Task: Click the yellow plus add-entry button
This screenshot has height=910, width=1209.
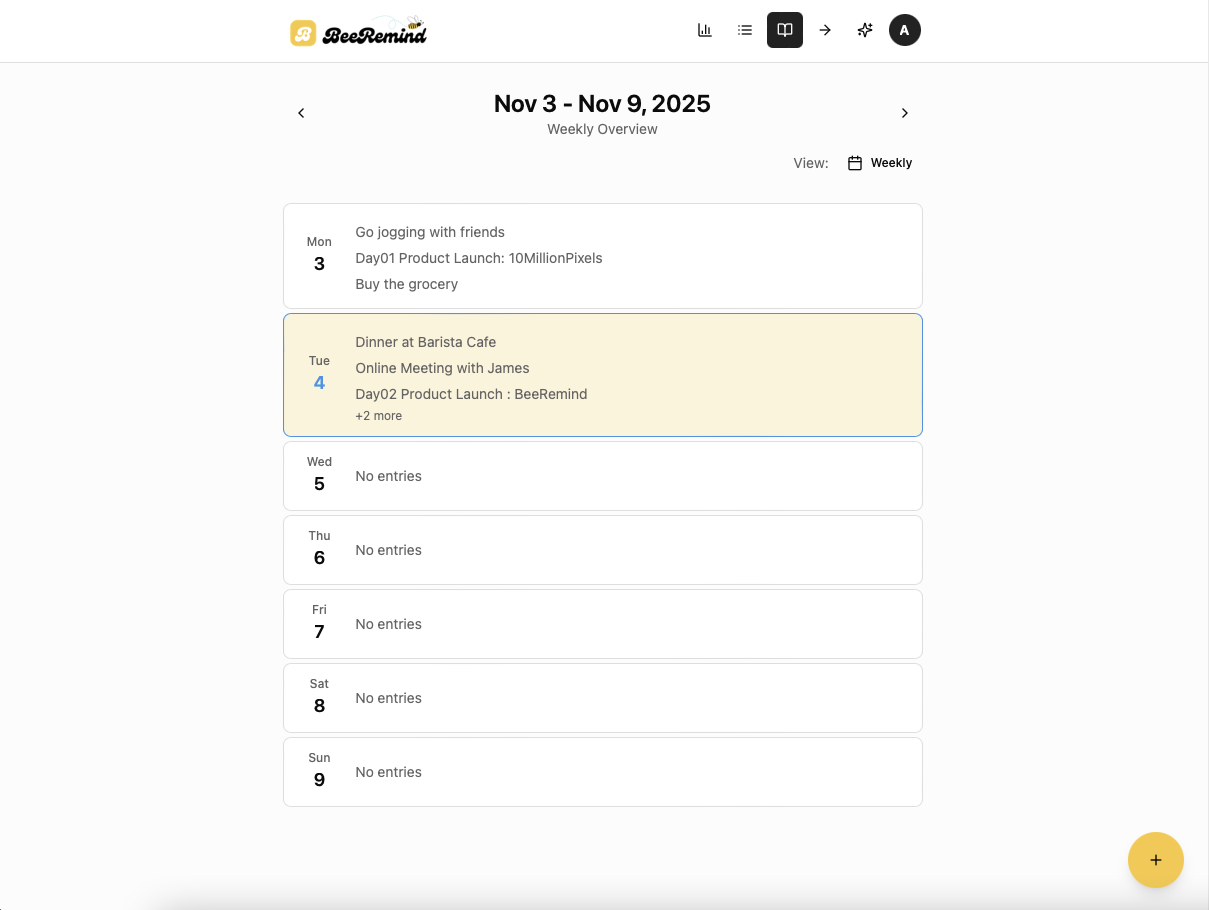Action: click(x=1155, y=860)
